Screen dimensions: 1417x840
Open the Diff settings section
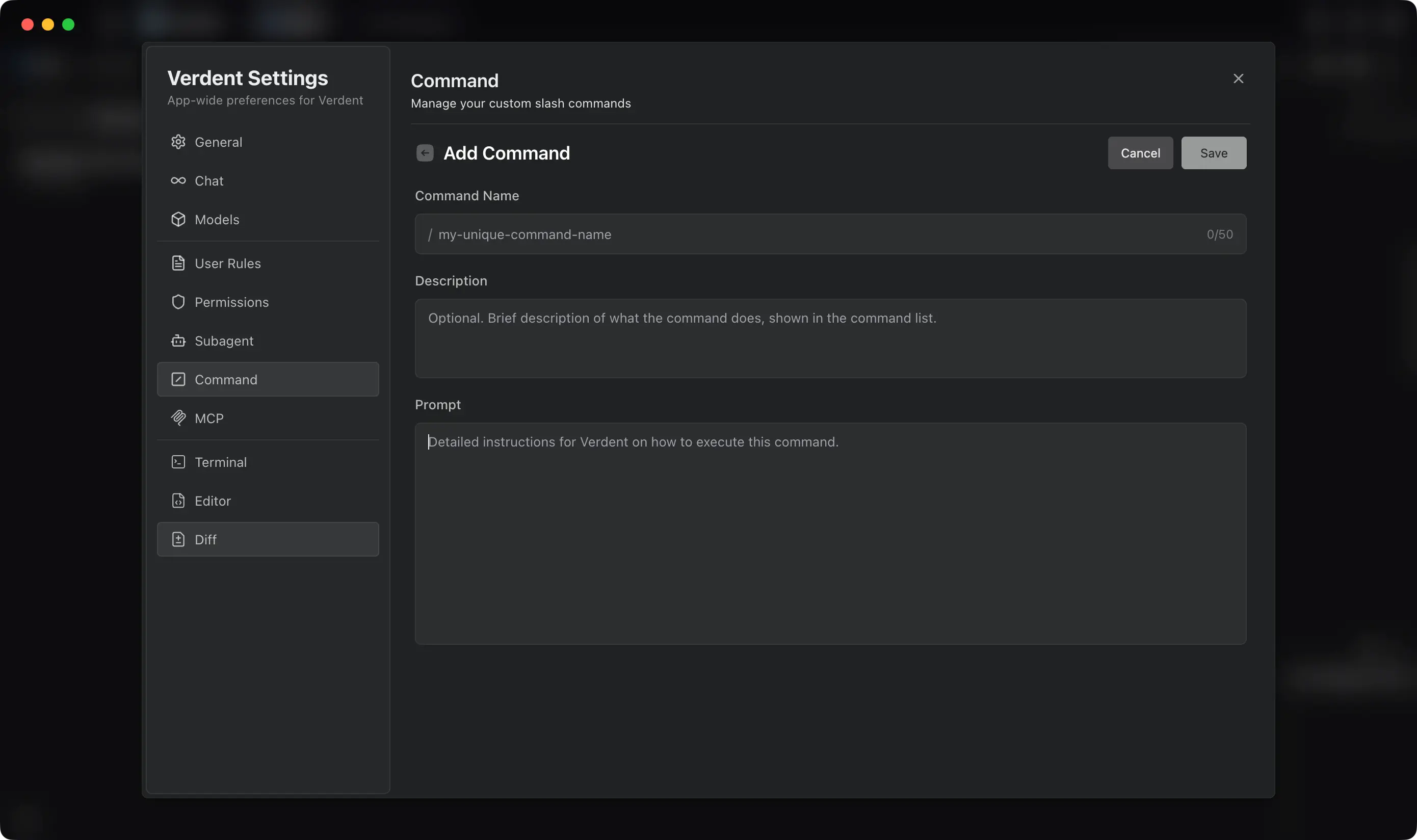tap(268, 539)
